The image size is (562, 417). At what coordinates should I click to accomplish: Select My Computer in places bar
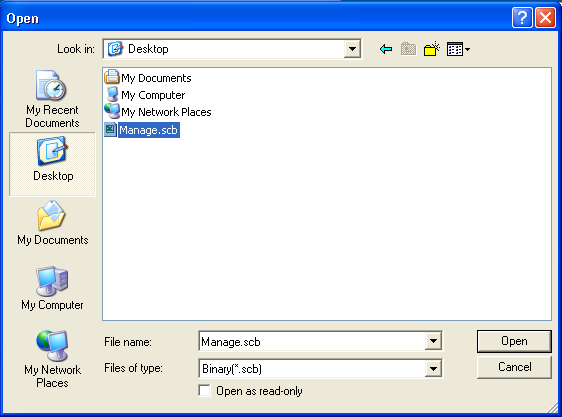[52, 288]
